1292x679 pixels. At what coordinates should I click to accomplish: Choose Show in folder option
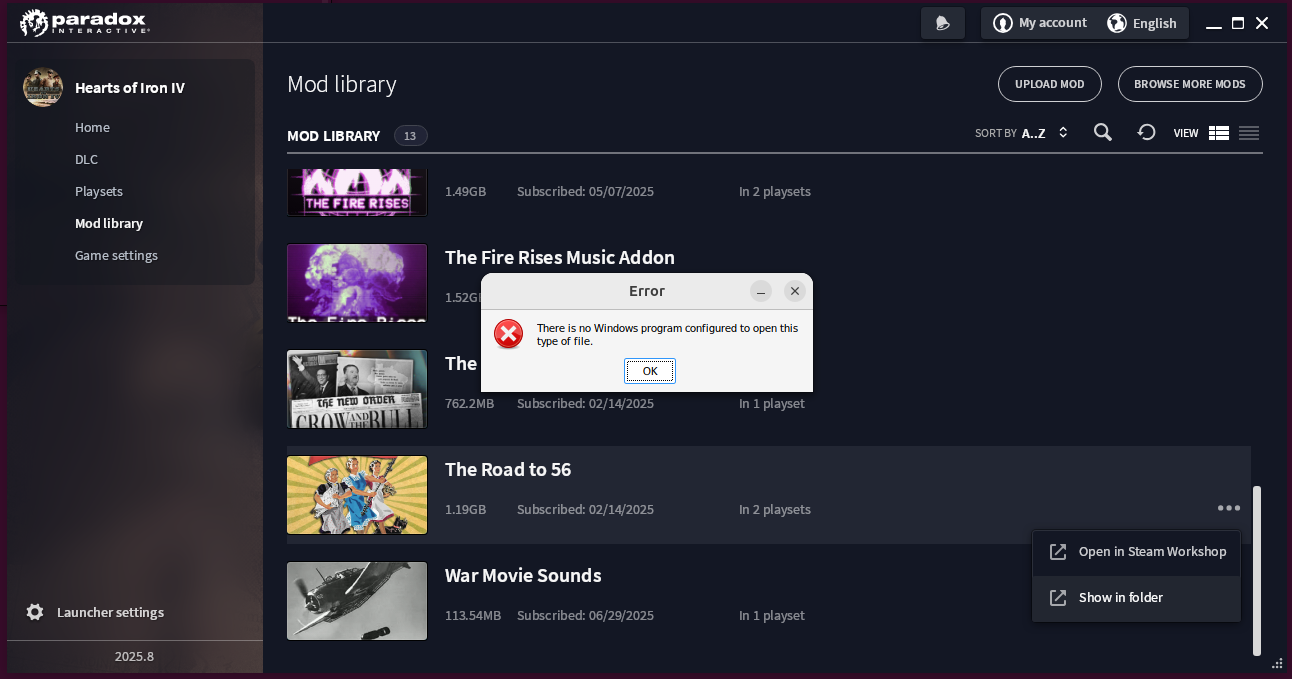[1137, 598]
